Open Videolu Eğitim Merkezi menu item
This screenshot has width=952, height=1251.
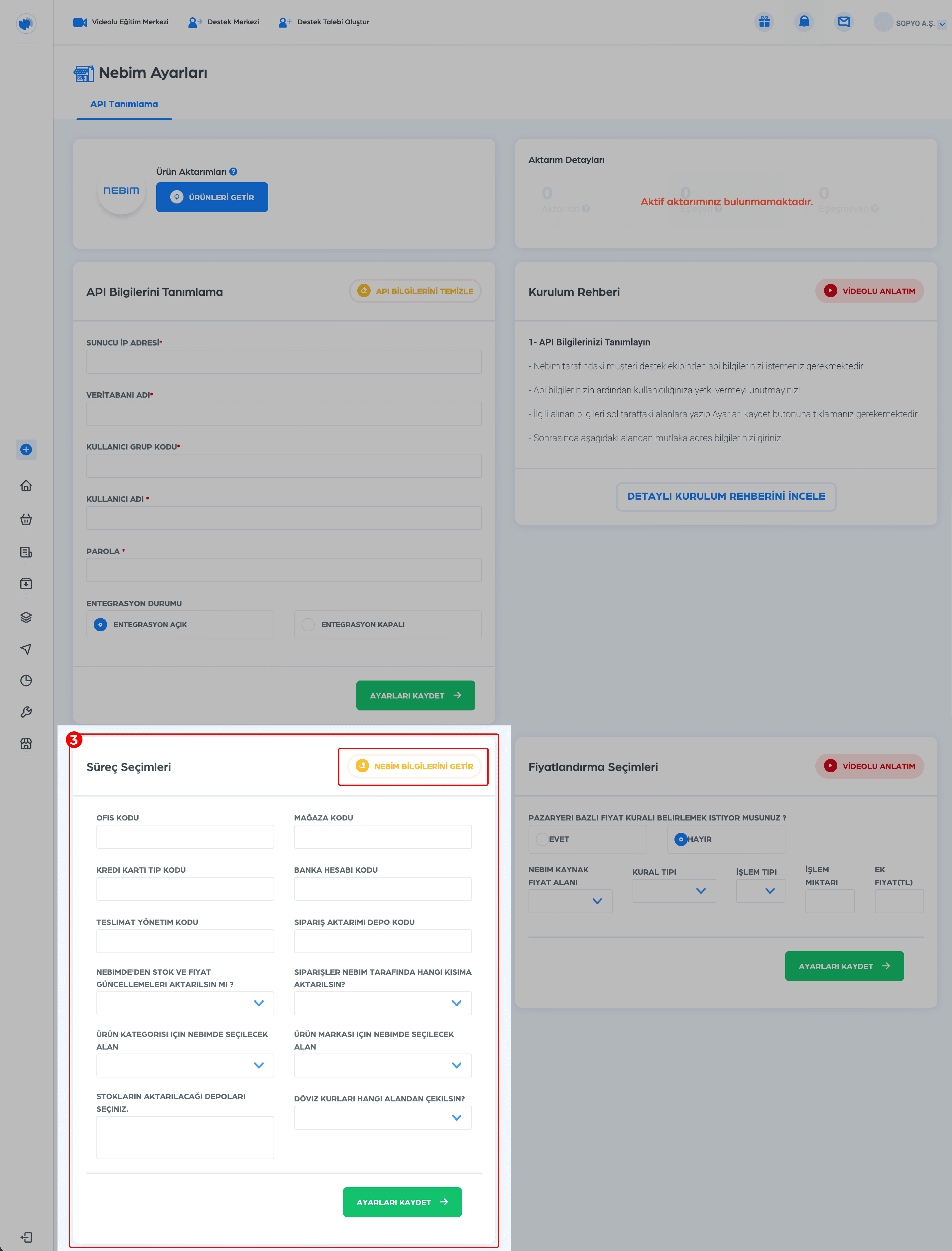121,22
